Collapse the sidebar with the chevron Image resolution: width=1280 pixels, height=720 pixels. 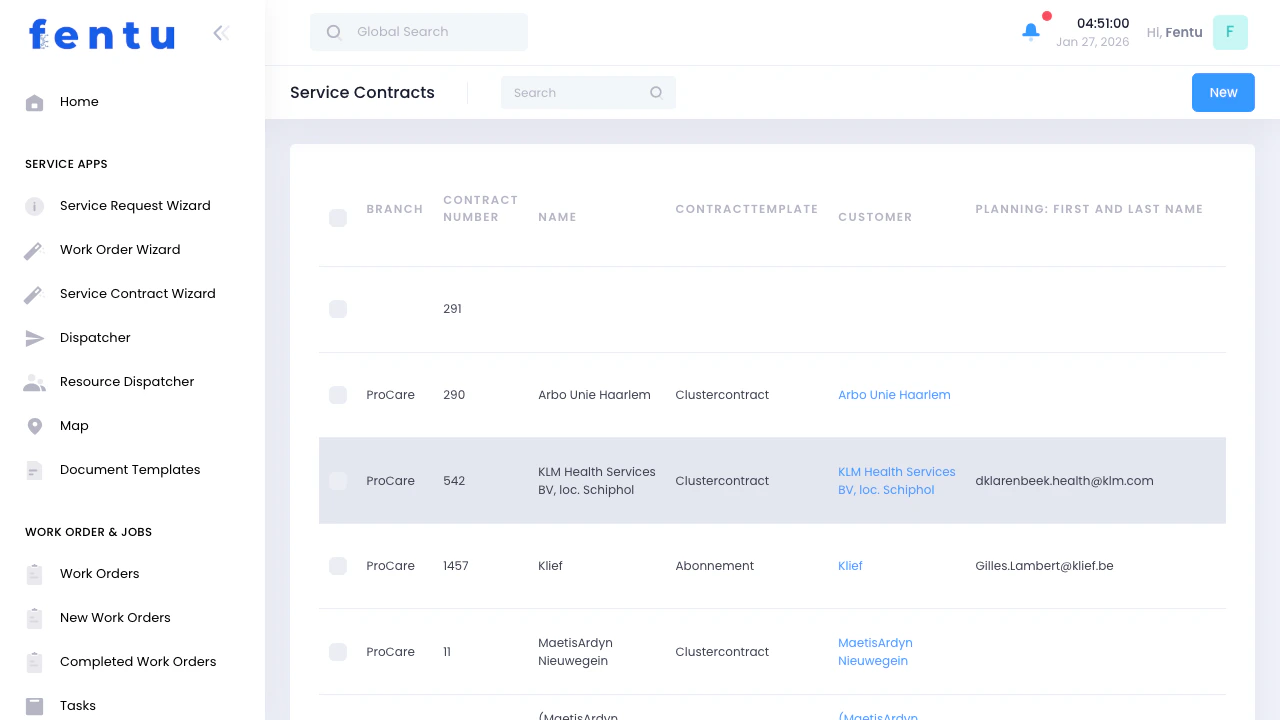point(220,32)
